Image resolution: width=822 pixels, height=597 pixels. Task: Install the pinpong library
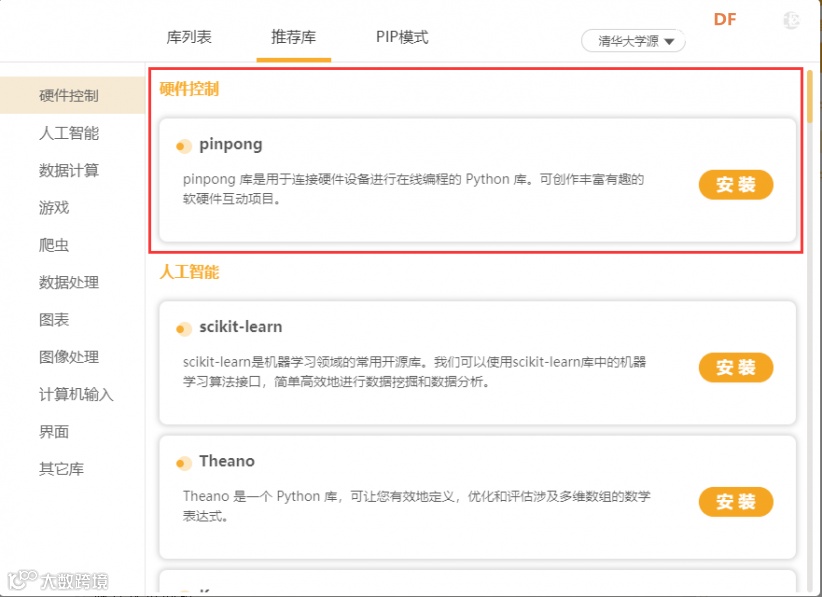(736, 184)
